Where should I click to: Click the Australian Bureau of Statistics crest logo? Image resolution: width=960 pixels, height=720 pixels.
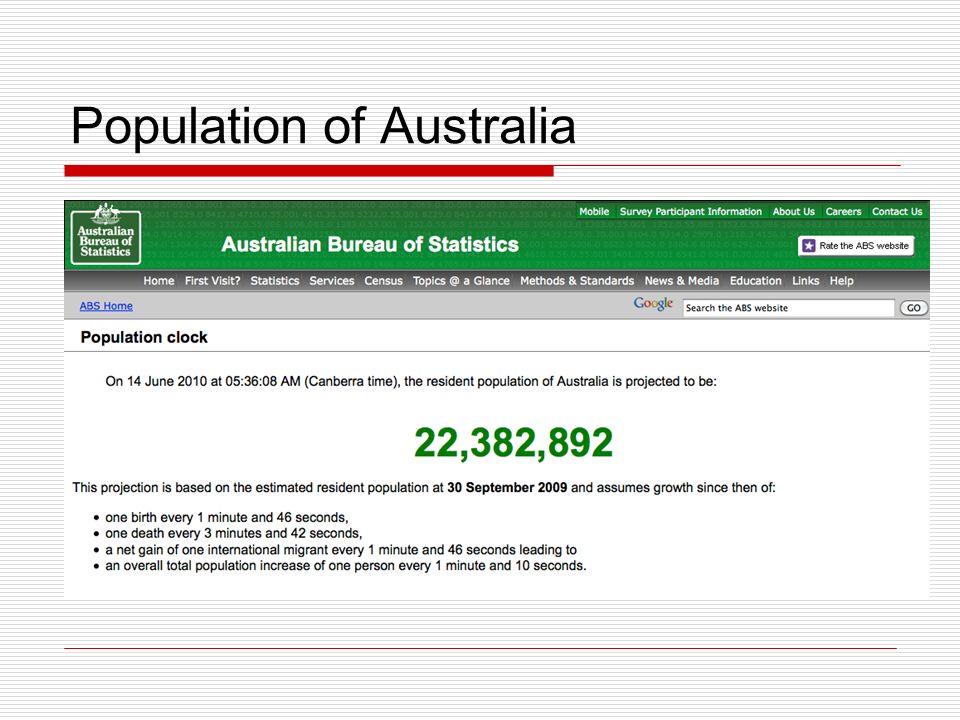[106, 234]
